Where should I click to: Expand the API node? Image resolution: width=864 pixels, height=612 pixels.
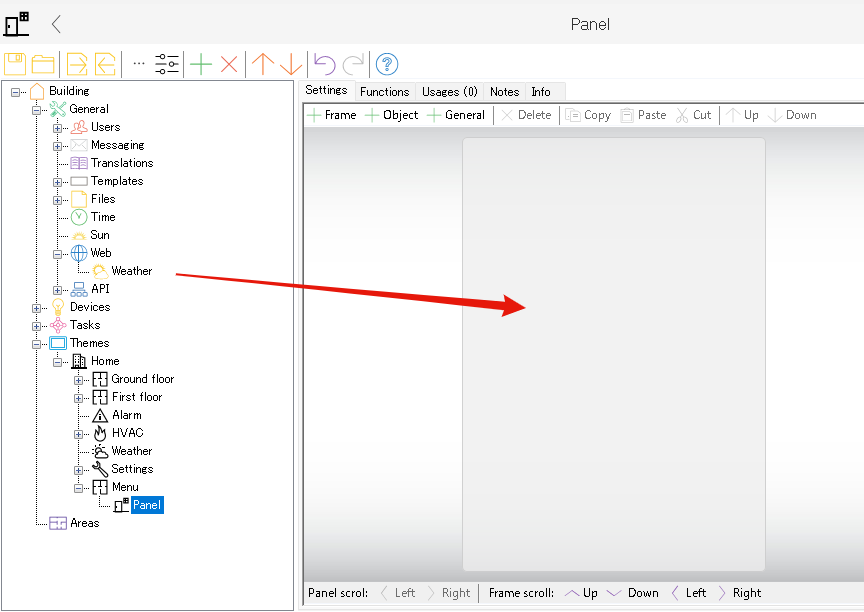point(57,290)
